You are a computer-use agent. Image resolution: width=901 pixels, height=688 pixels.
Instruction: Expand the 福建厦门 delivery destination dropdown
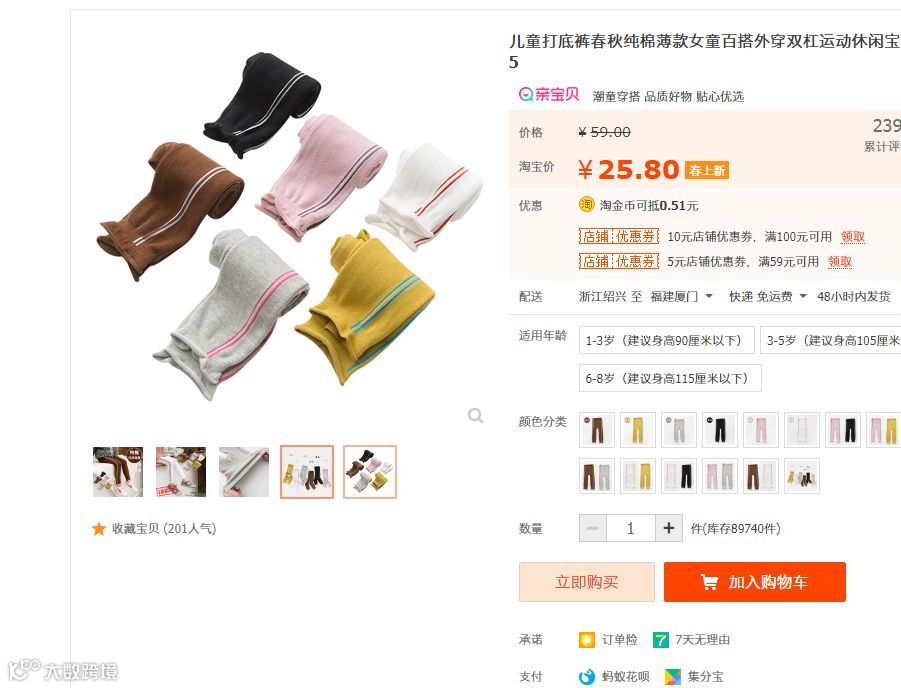point(681,297)
